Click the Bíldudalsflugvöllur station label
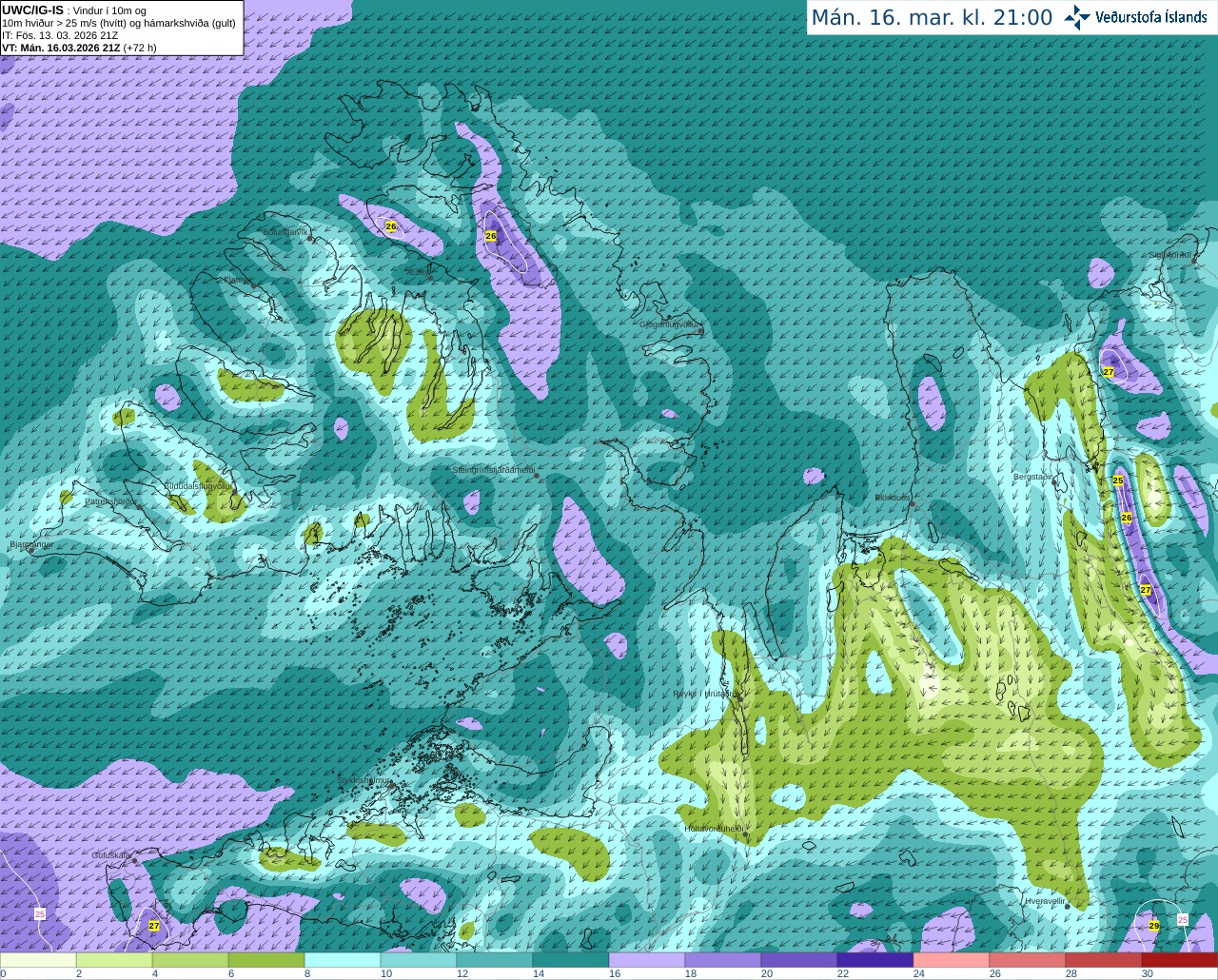The image size is (1218, 980). [198, 485]
